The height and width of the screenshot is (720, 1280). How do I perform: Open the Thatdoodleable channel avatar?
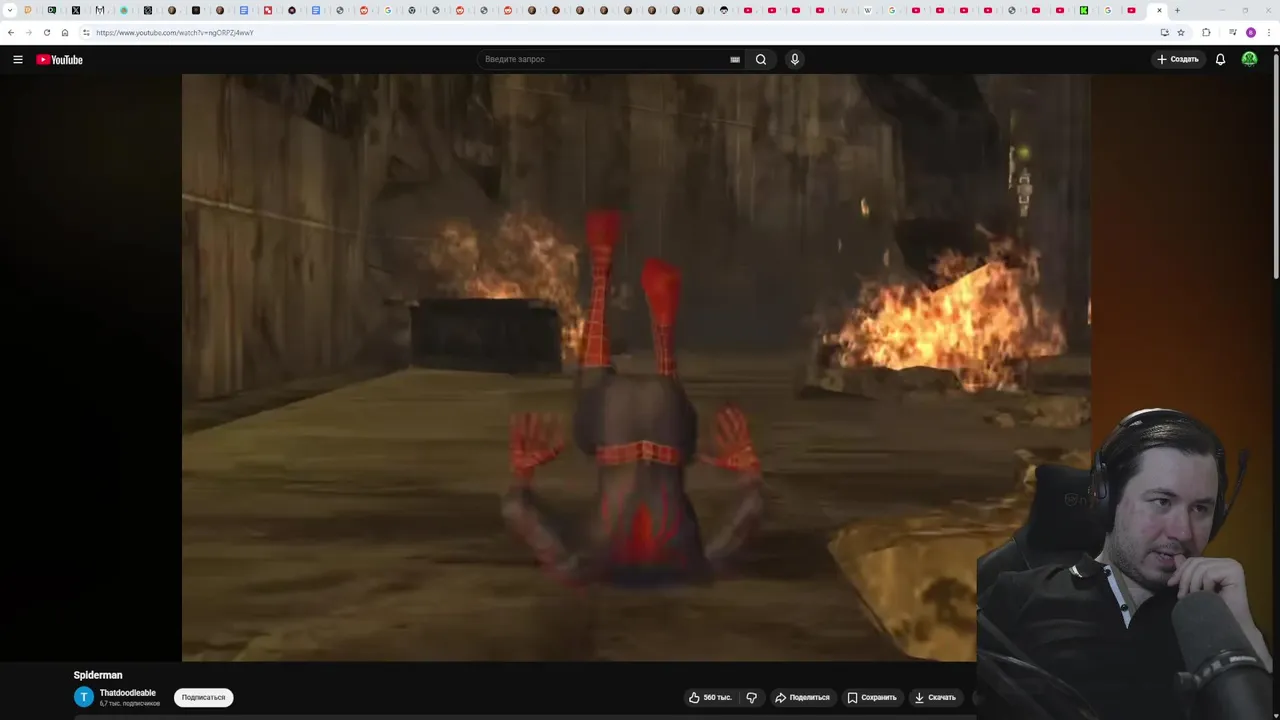pos(84,697)
